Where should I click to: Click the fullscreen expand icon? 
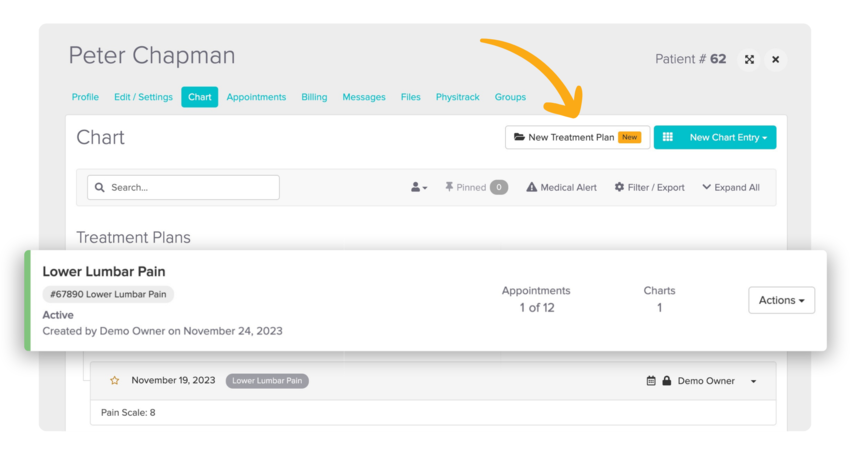pyautogui.click(x=749, y=60)
